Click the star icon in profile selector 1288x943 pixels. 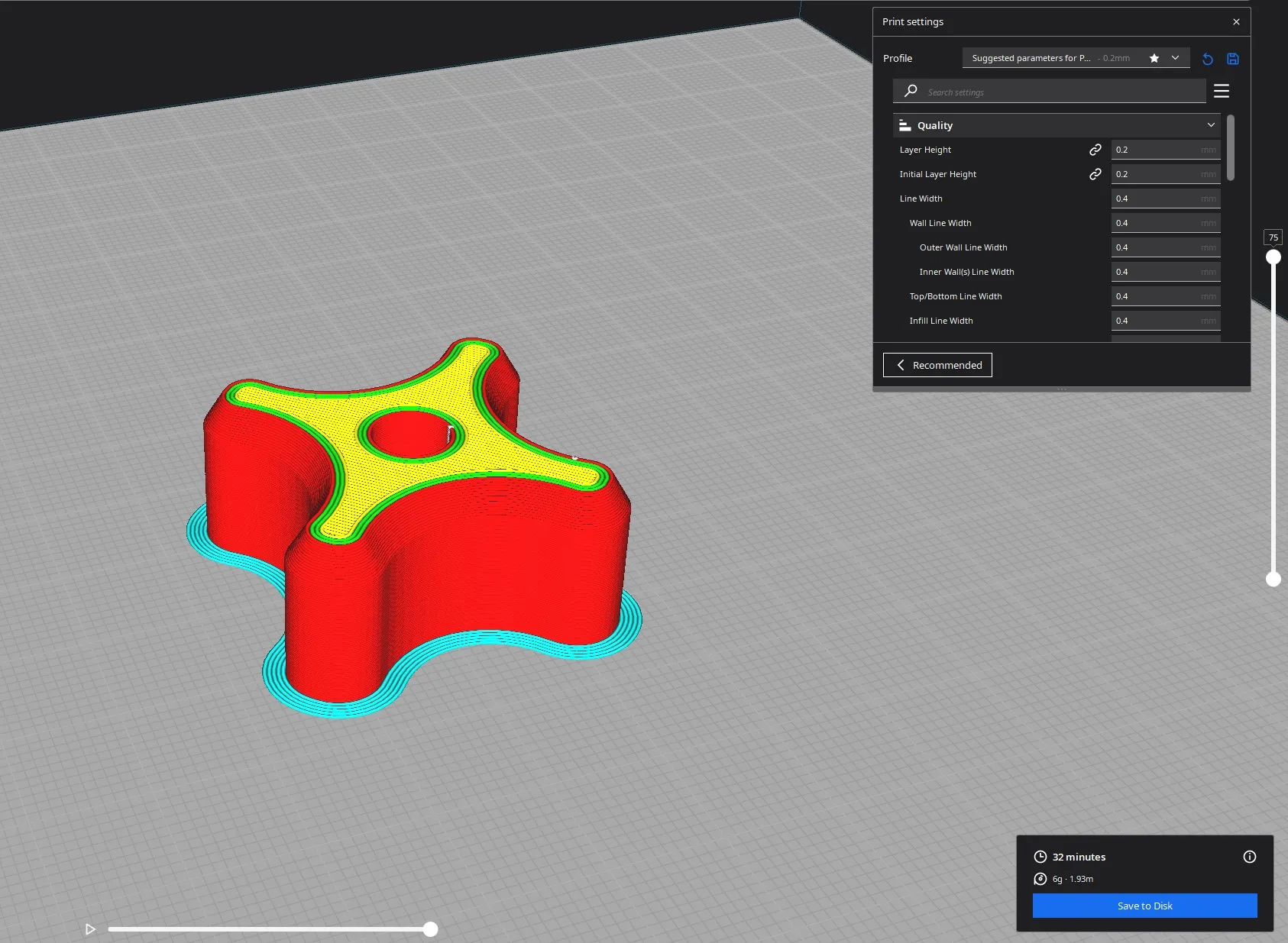click(x=1154, y=58)
